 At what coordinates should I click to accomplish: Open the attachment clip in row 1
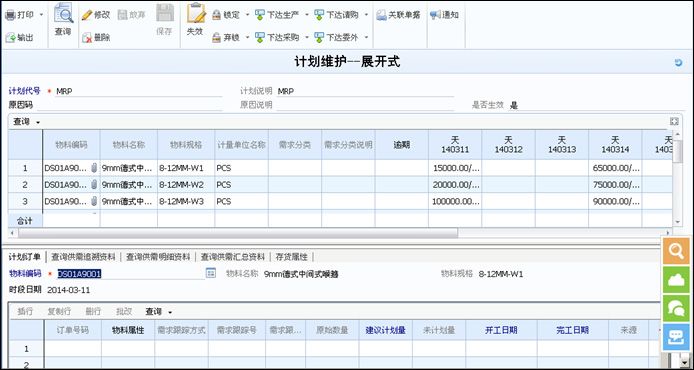pyautogui.click(x=94, y=168)
